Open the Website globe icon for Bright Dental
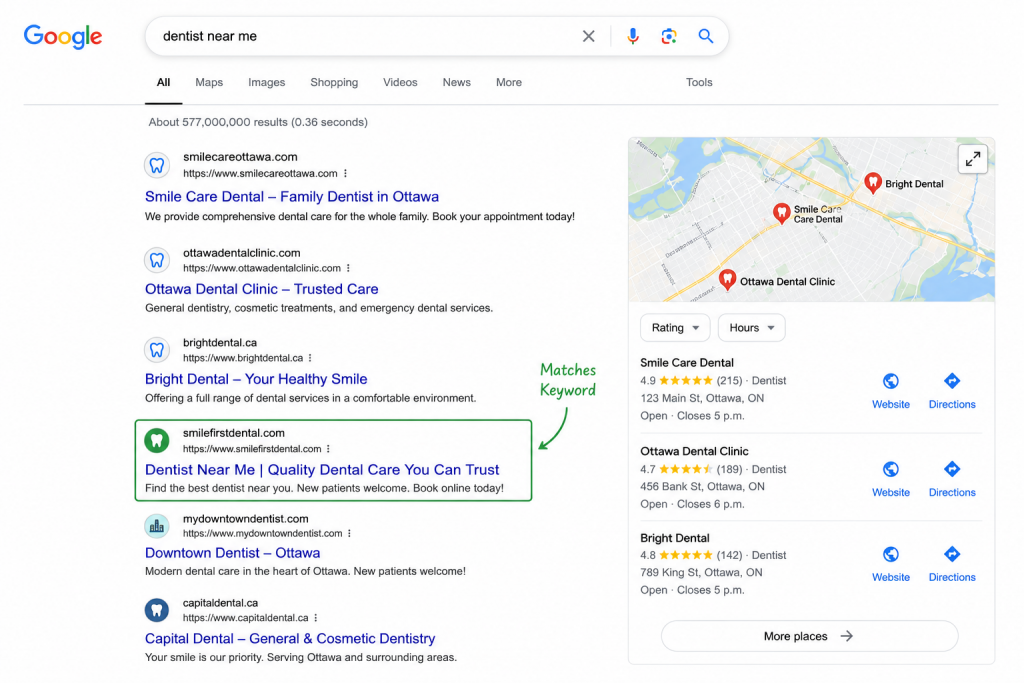 [x=890, y=554]
